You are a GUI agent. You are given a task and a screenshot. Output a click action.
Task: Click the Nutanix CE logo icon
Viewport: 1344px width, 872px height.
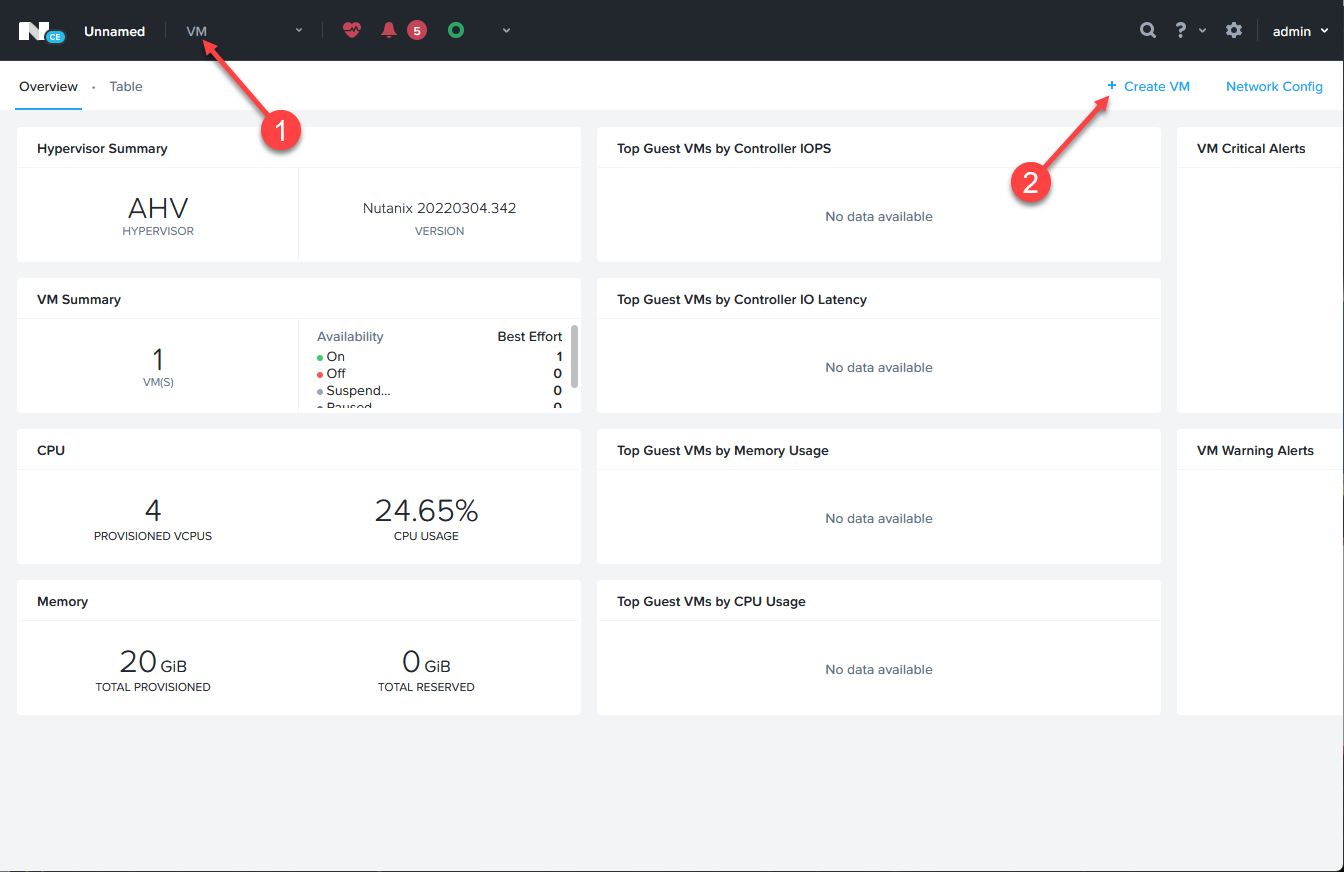point(41,31)
